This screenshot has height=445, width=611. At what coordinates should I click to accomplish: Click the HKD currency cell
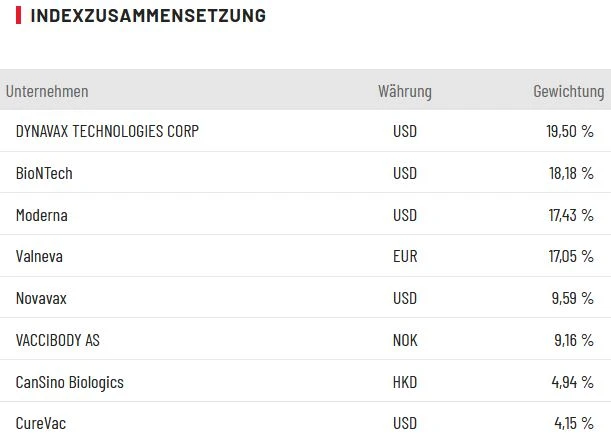tap(405, 383)
